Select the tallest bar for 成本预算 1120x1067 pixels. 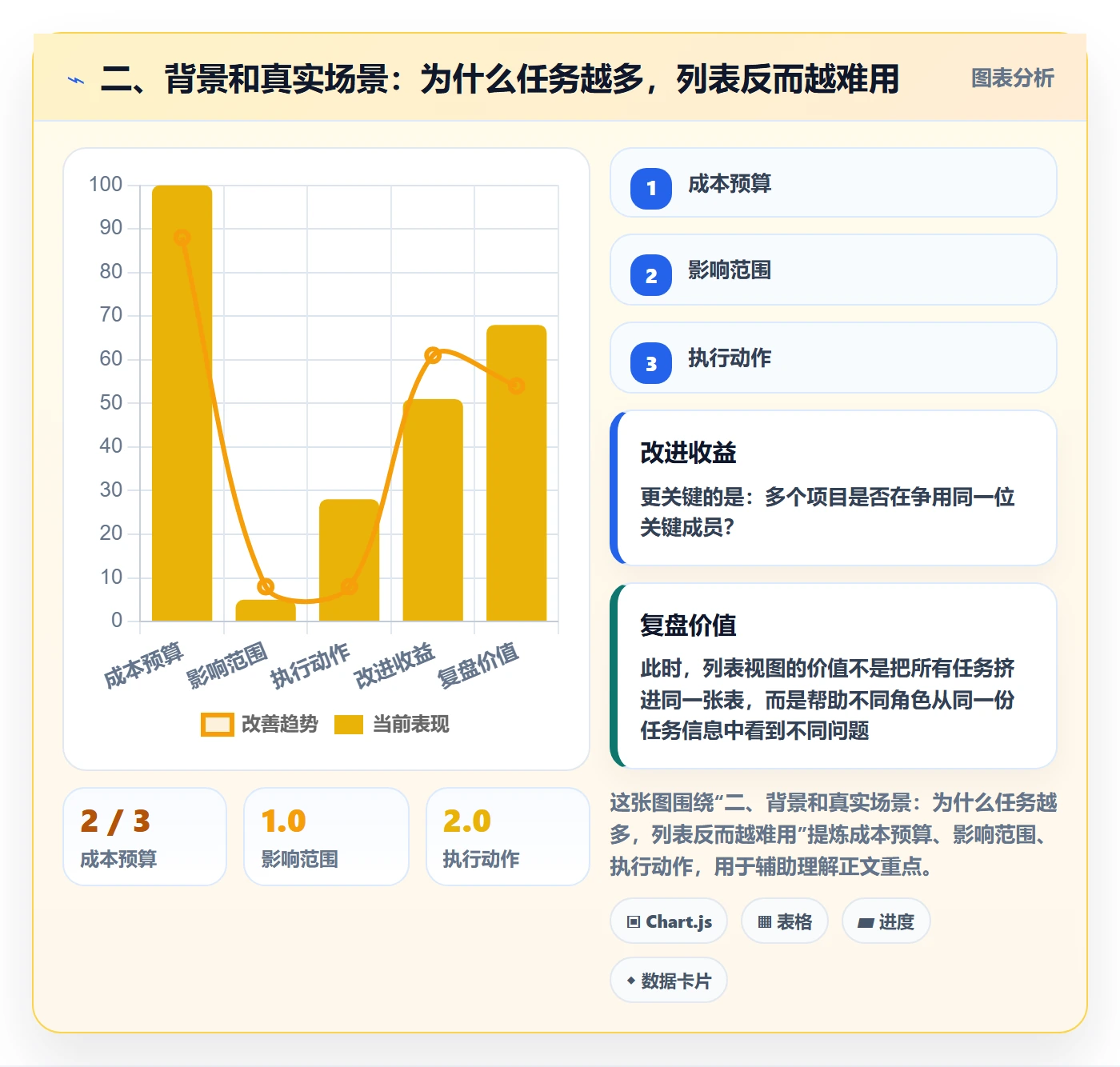182,403
